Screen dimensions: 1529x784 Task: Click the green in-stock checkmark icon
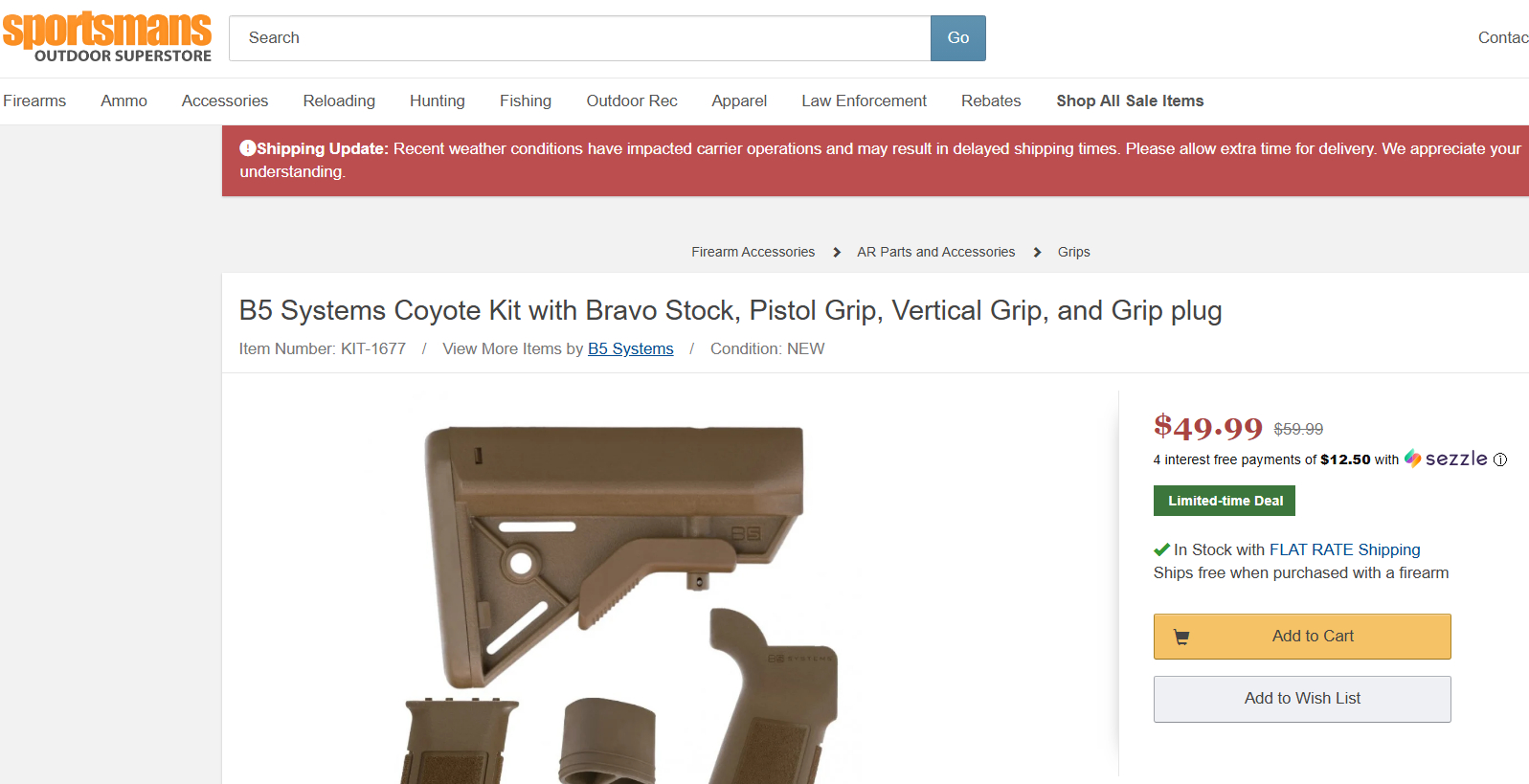click(1161, 549)
